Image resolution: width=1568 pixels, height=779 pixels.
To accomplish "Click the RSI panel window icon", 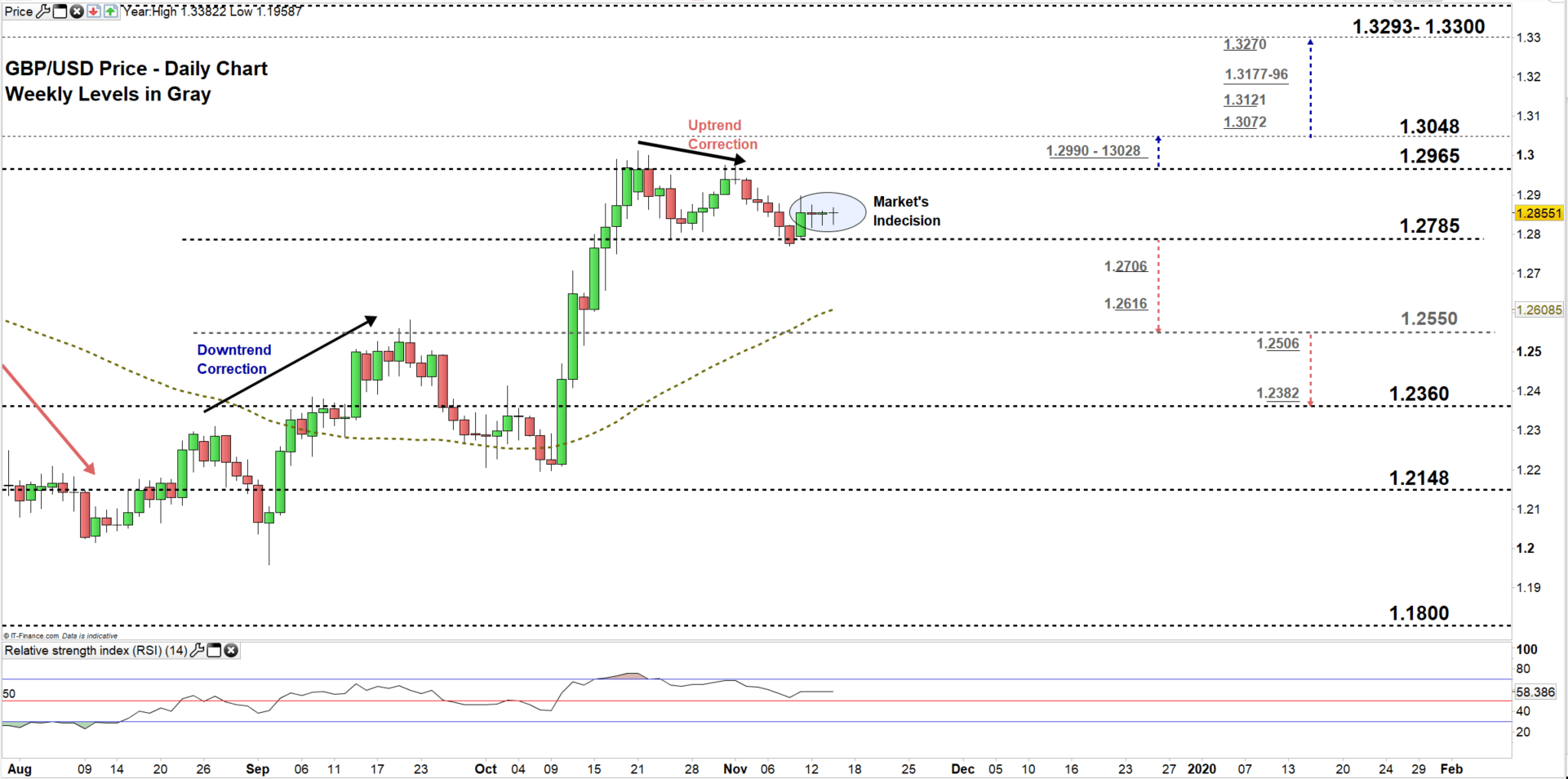I will point(214,651).
